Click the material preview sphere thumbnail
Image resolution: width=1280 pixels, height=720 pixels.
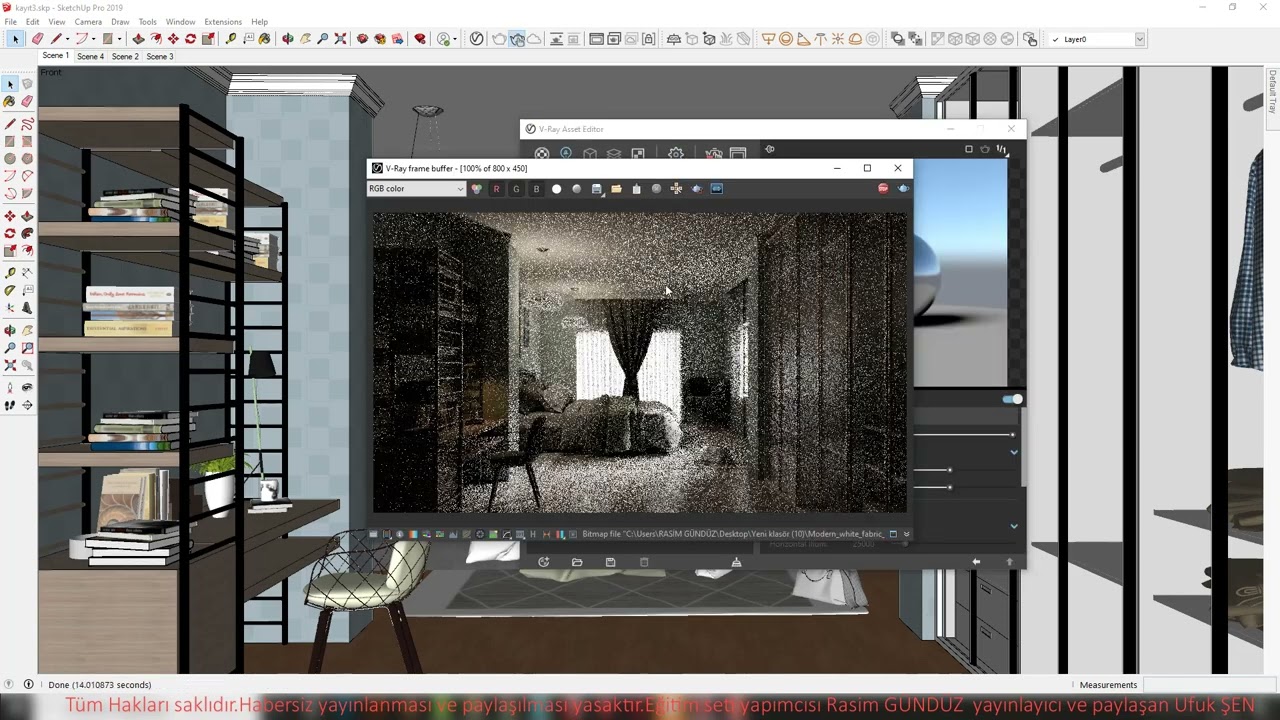961,272
